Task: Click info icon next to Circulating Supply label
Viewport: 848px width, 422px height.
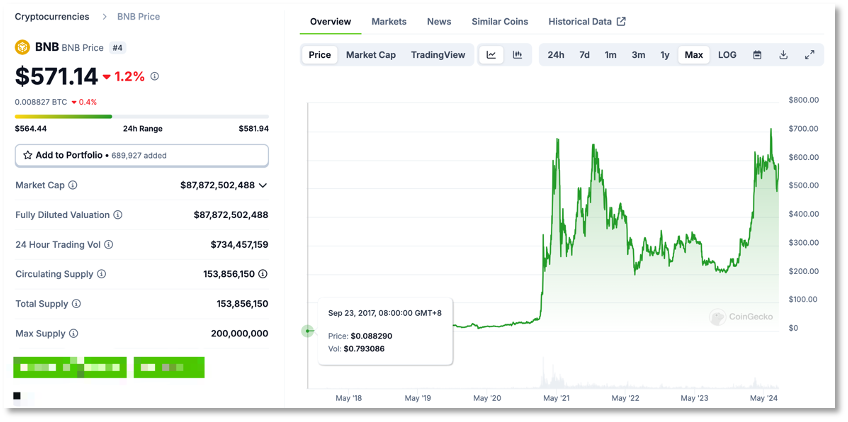Action: (101, 274)
